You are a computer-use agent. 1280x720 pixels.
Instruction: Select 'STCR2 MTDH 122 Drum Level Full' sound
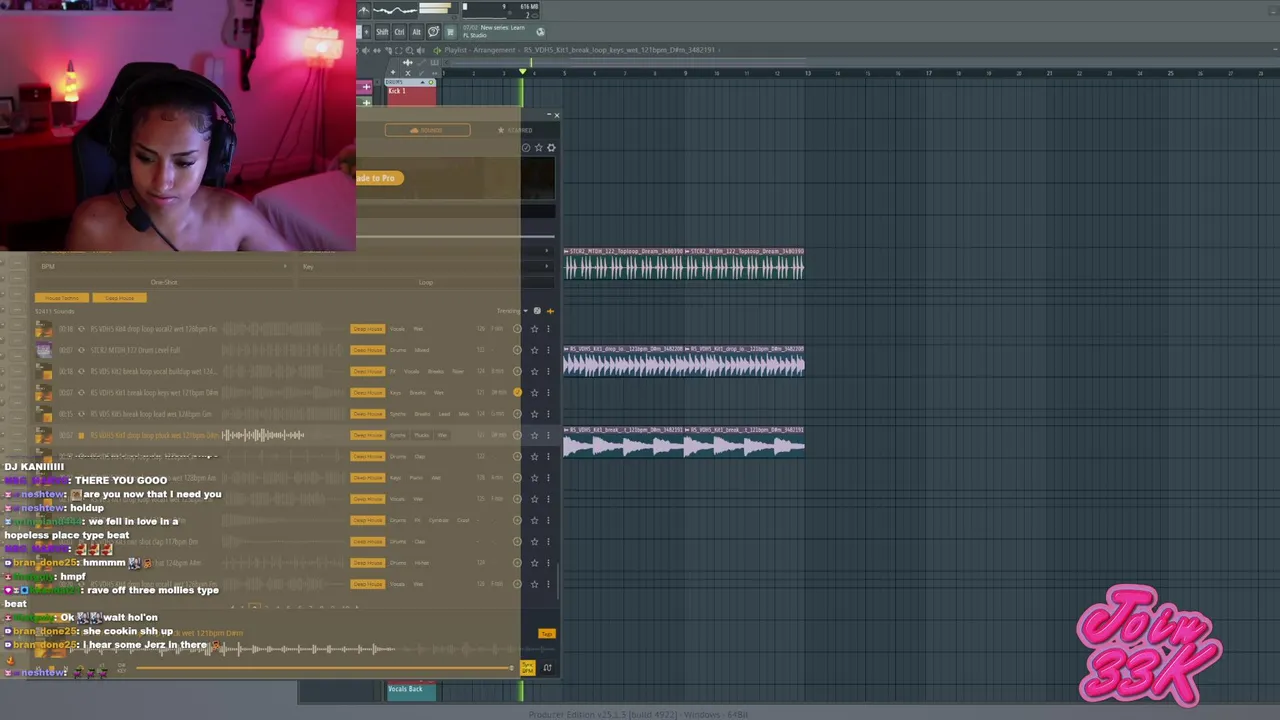click(135, 350)
